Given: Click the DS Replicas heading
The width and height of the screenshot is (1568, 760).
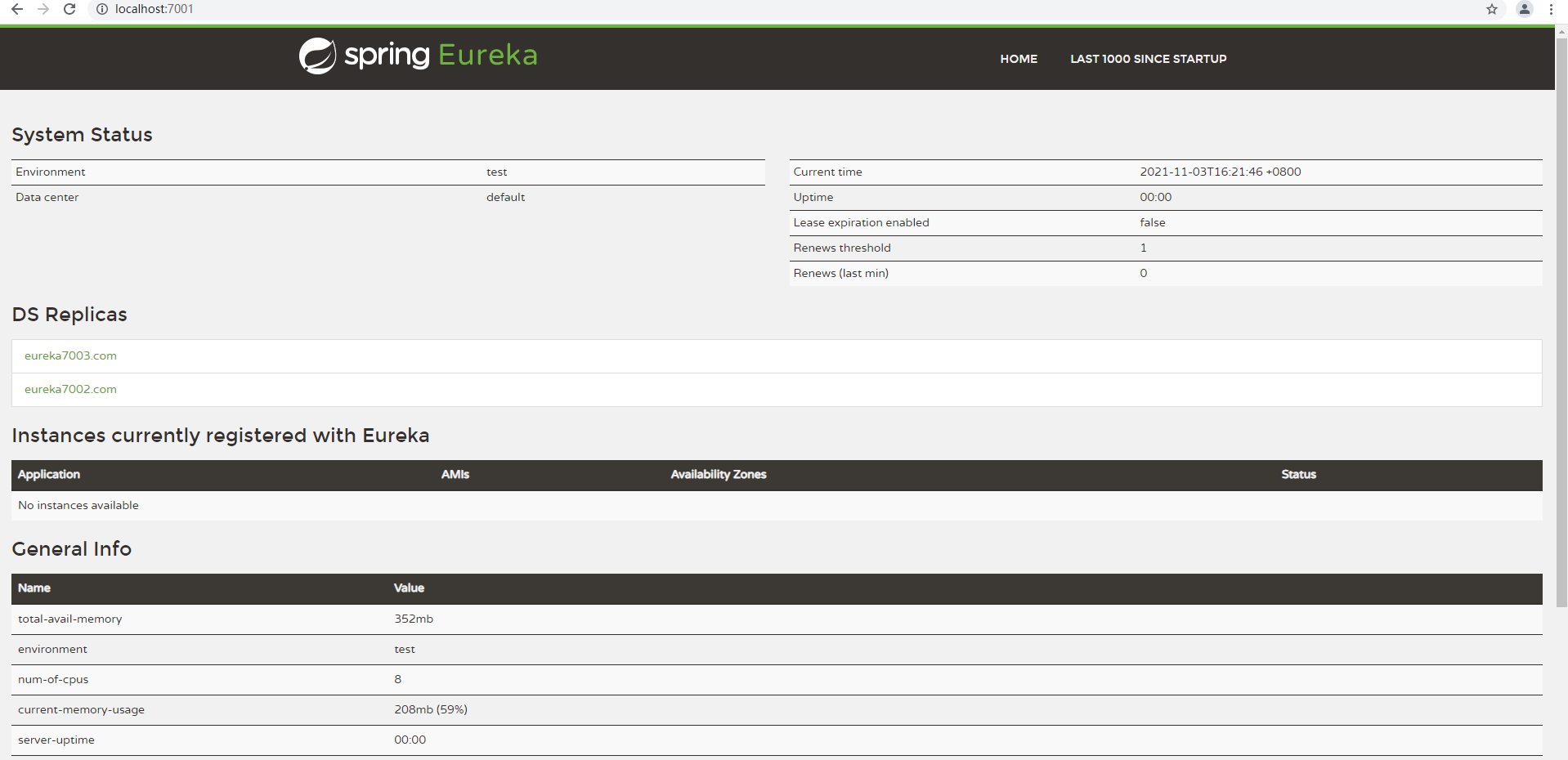Looking at the screenshot, I should click(x=69, y=315).
